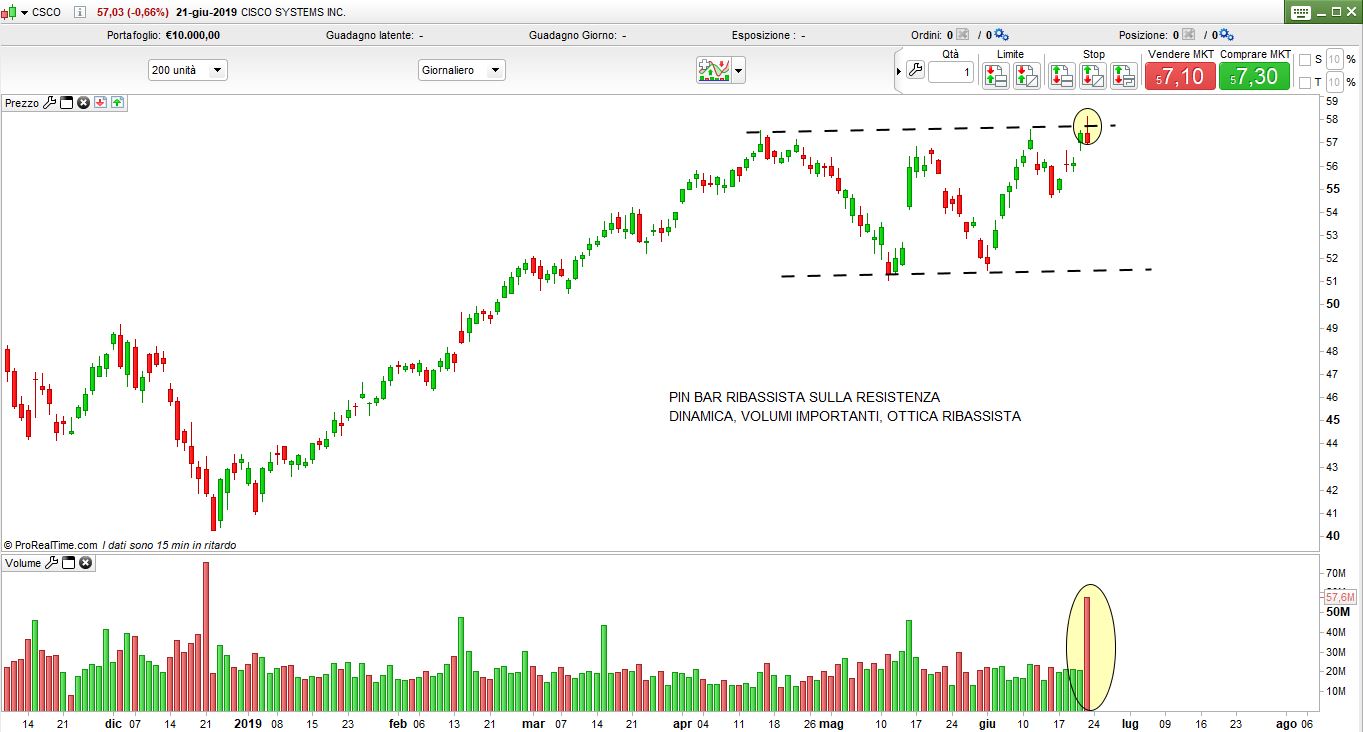The width and height of the screenshot is (1363, 732).
Task: Open the indicators and trading systems icon
Action: click(x=714, y=70)
